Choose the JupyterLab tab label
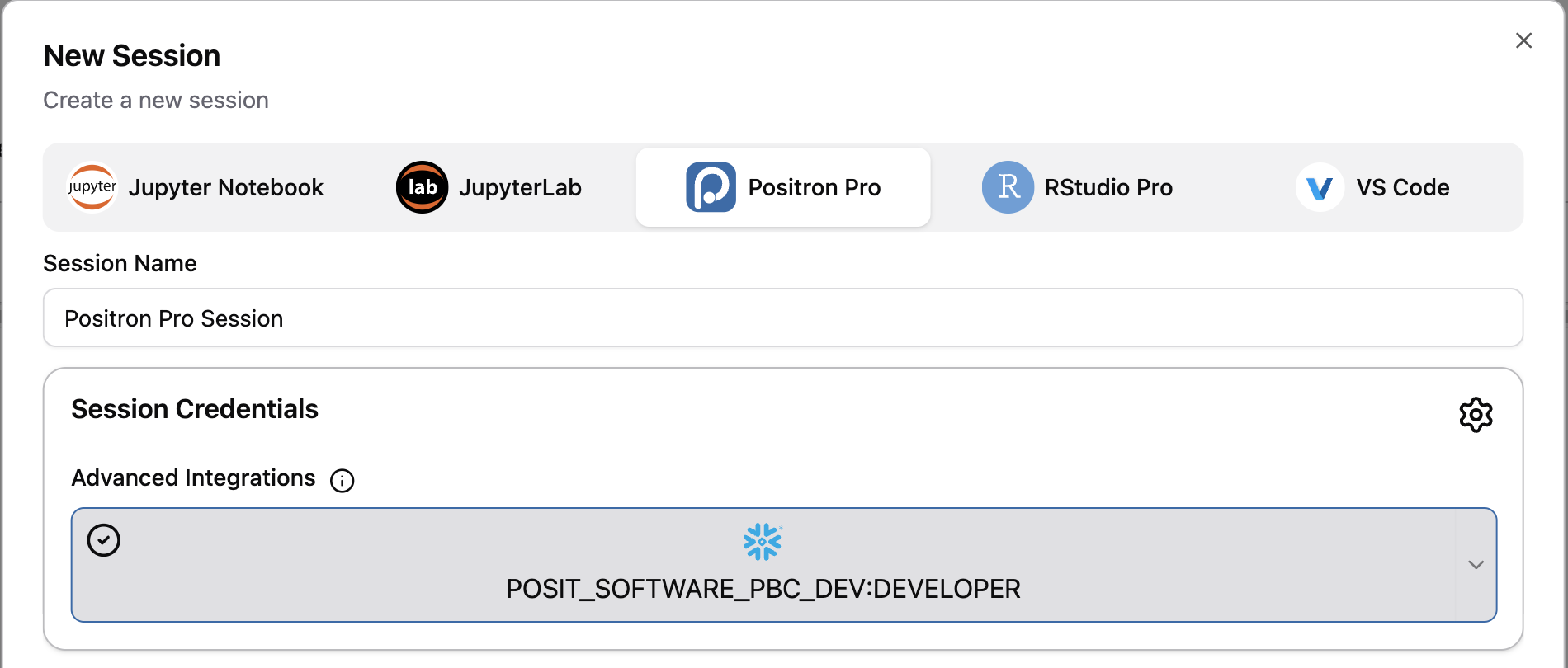 pyautogui.click(x=520, y=187)
